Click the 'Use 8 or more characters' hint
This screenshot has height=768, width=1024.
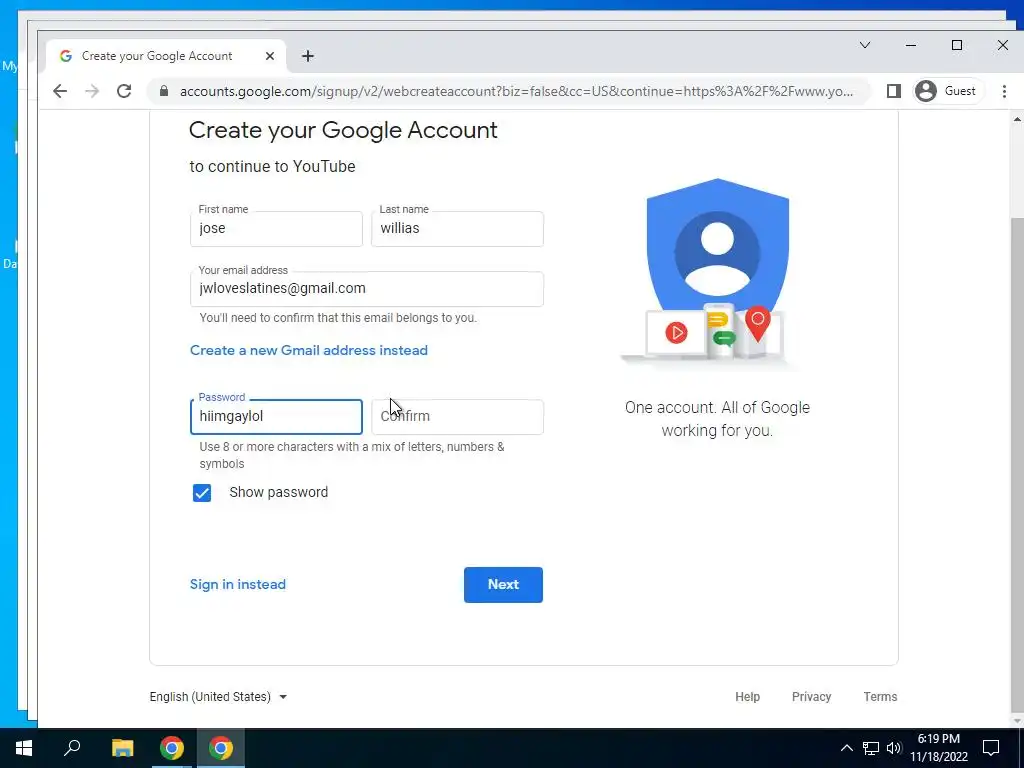point(352,455)
